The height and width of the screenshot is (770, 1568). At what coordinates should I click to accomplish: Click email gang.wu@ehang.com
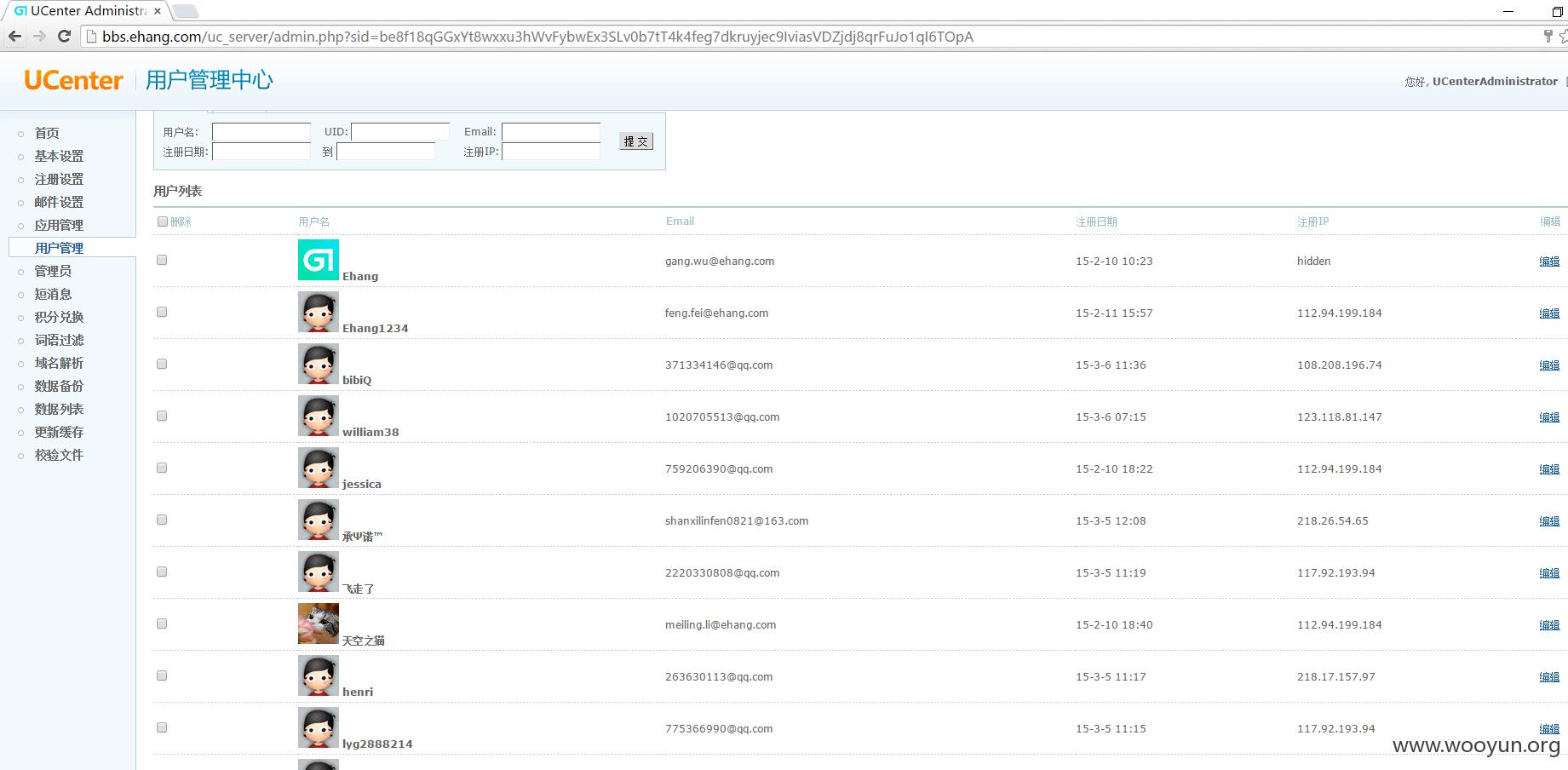pyautogui.click(x=720, y=261)
